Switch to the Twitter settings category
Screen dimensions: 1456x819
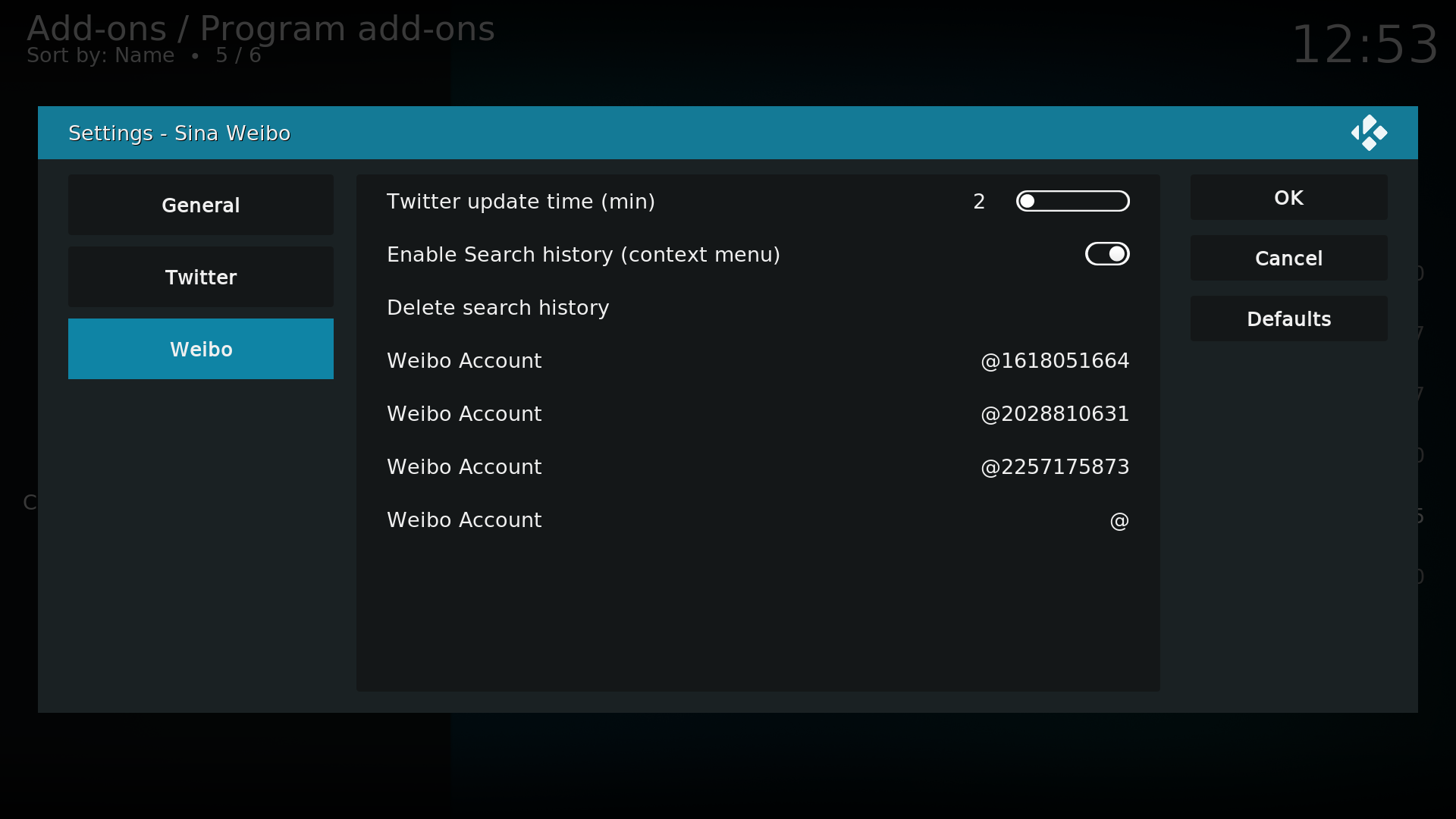[x=200, y=277]
